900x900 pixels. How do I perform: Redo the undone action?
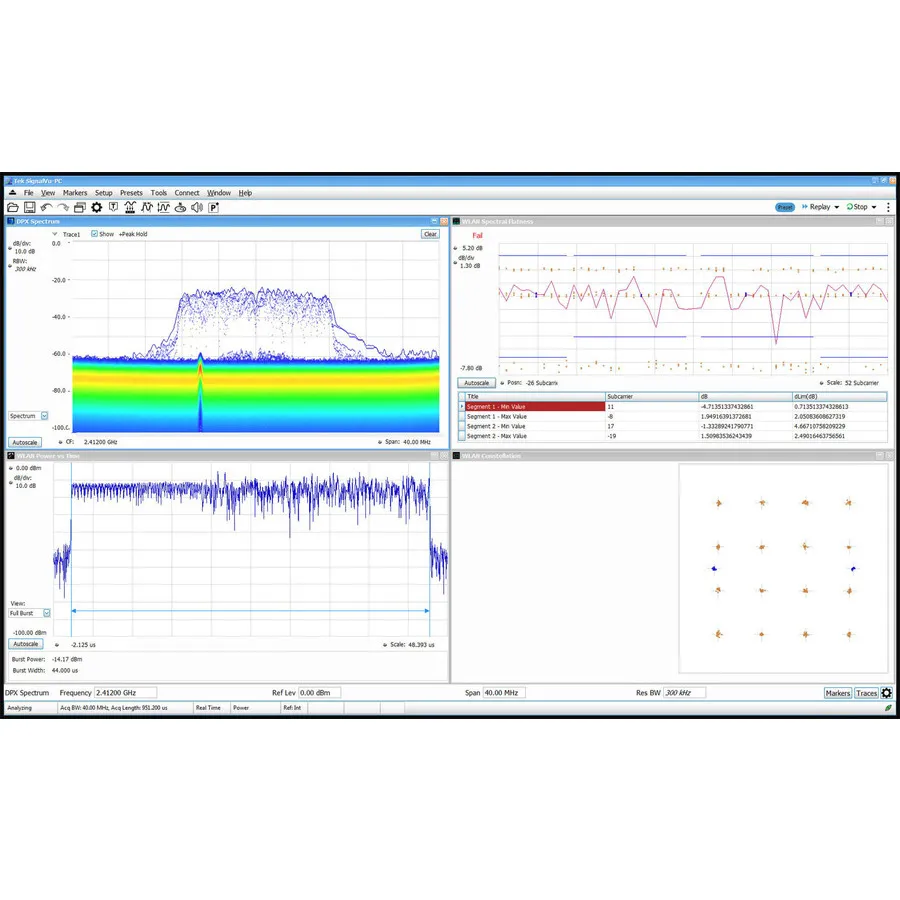pyautogui.click(x=62, y=207)
